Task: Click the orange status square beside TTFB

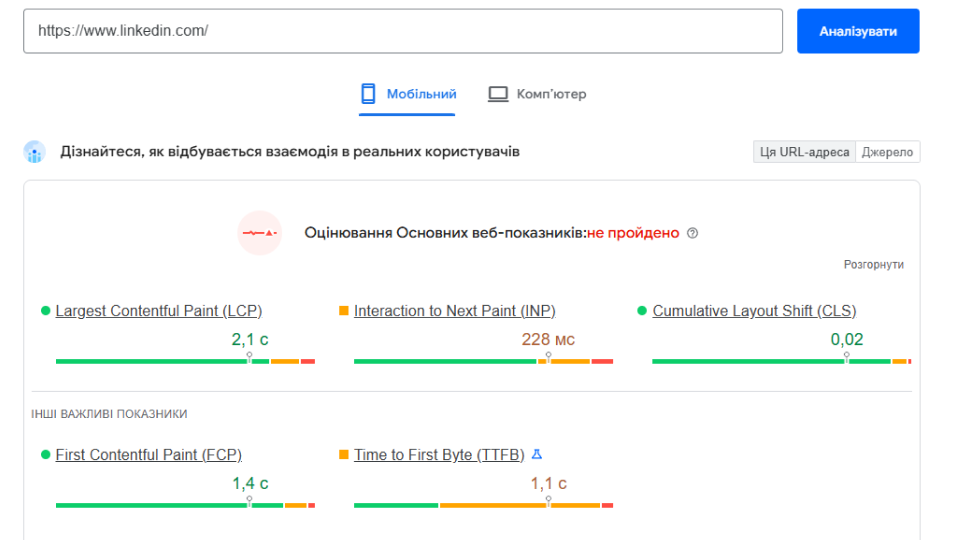Action: (343, 455)
